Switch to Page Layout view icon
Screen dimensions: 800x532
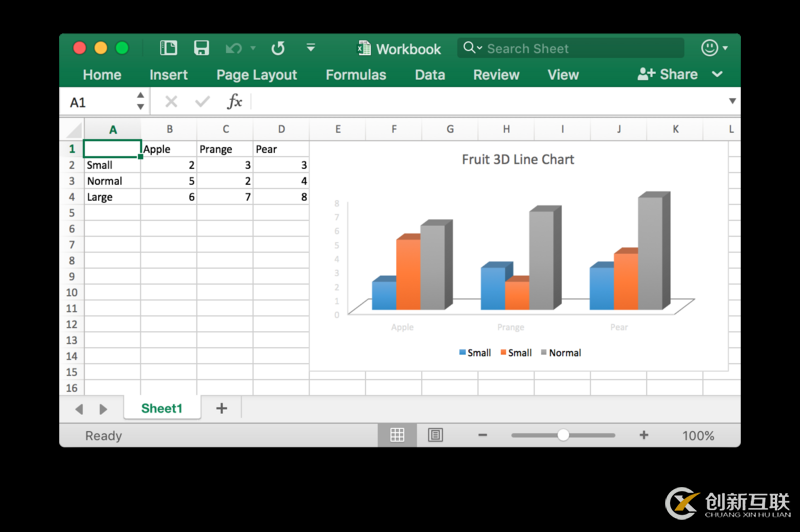click(435, 435)
